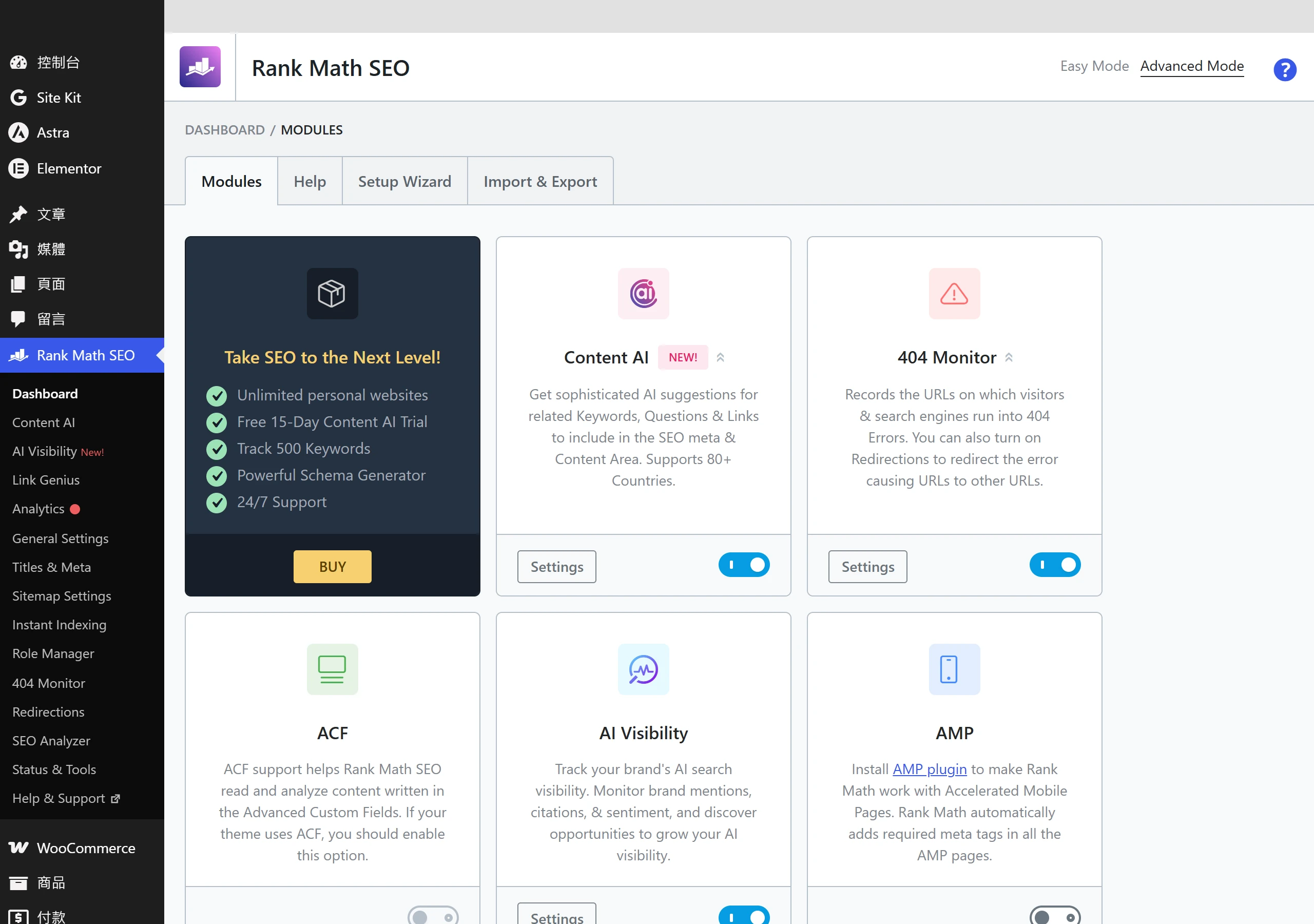Switch to the Modules tab
Viewport: 1314px width, 924px height.
click(231, 181)
